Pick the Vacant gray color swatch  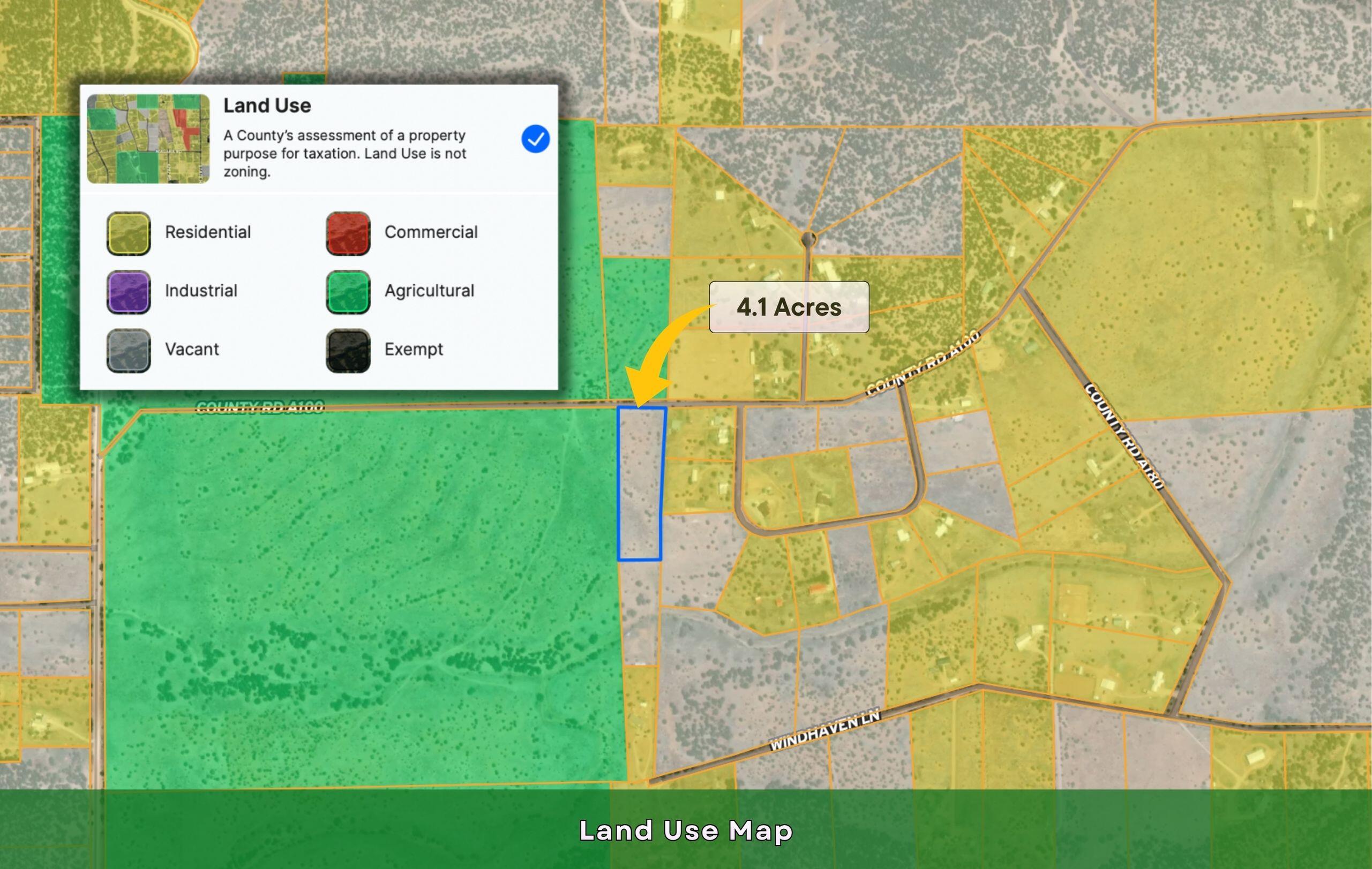(129, 350)
